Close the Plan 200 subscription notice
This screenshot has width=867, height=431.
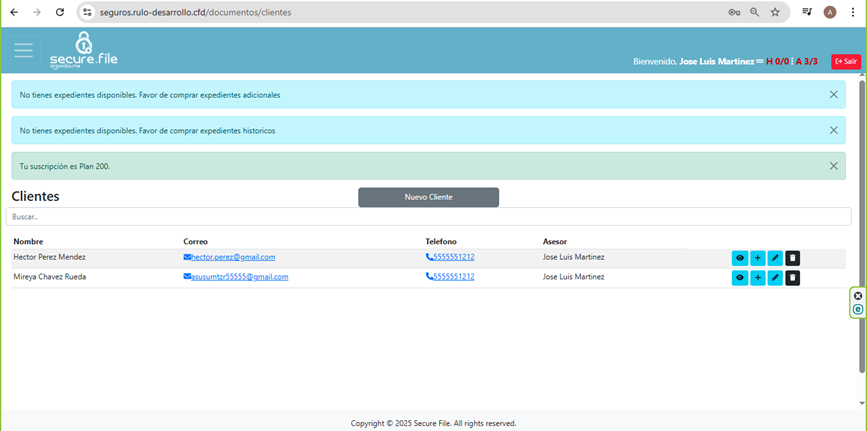pos(834,166)
